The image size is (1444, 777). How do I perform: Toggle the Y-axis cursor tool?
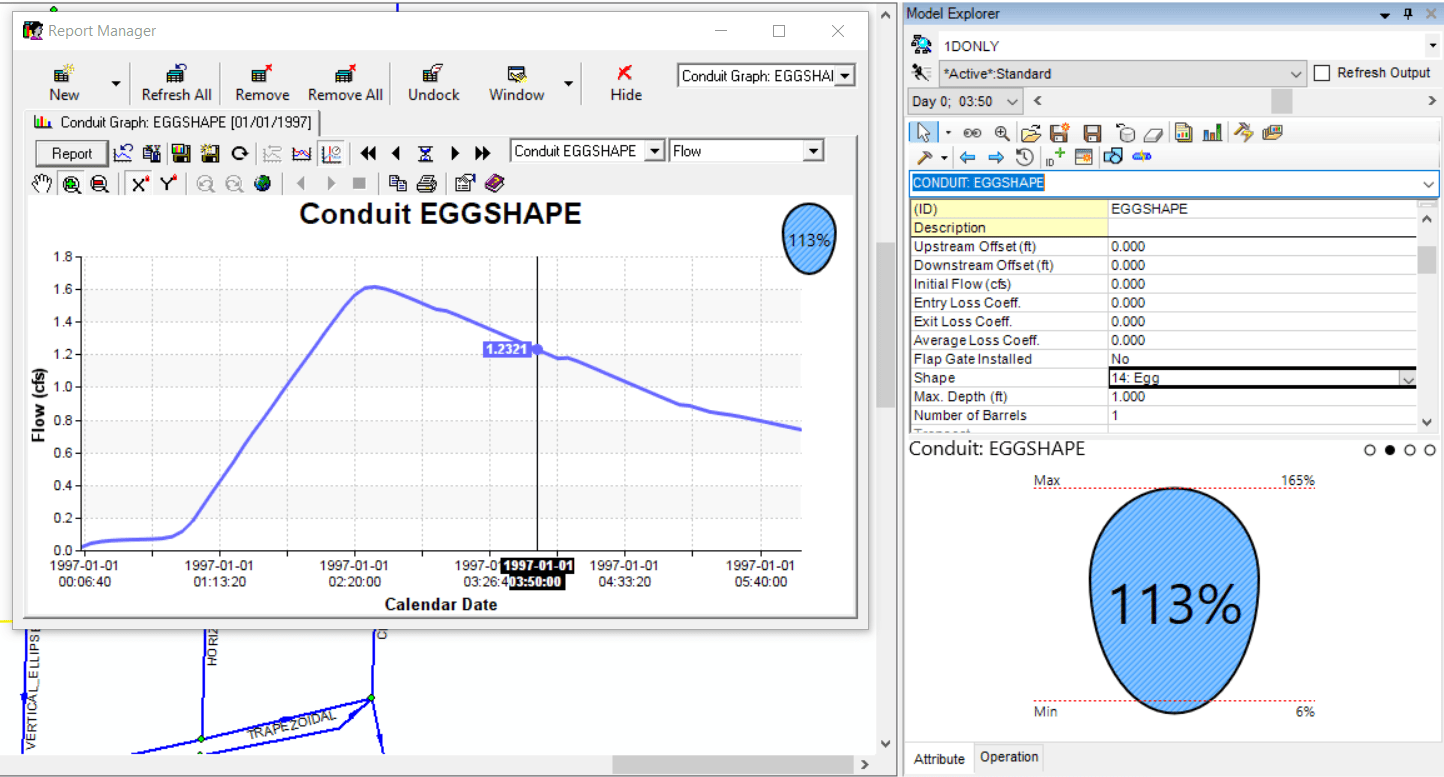tap(167, 184)
